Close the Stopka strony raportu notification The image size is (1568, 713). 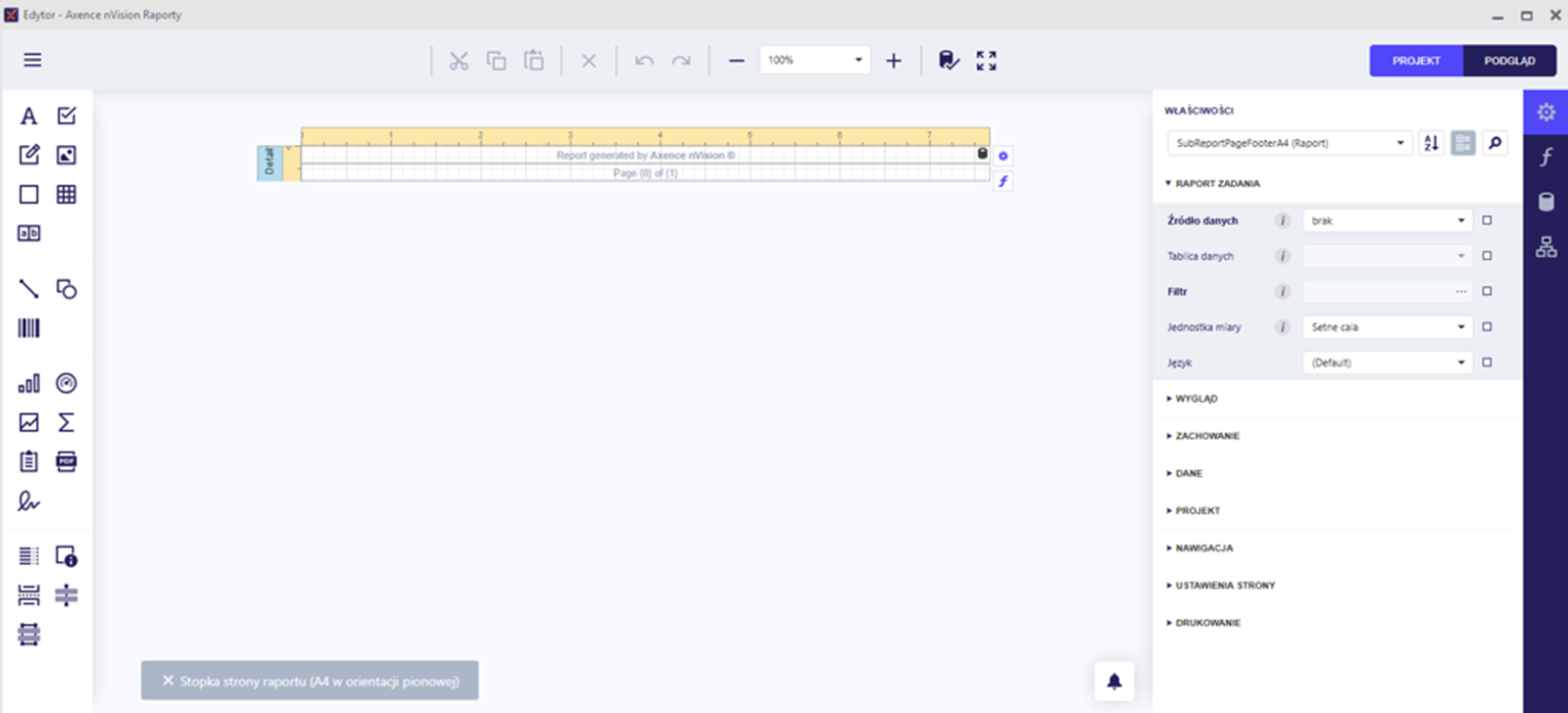168,681
